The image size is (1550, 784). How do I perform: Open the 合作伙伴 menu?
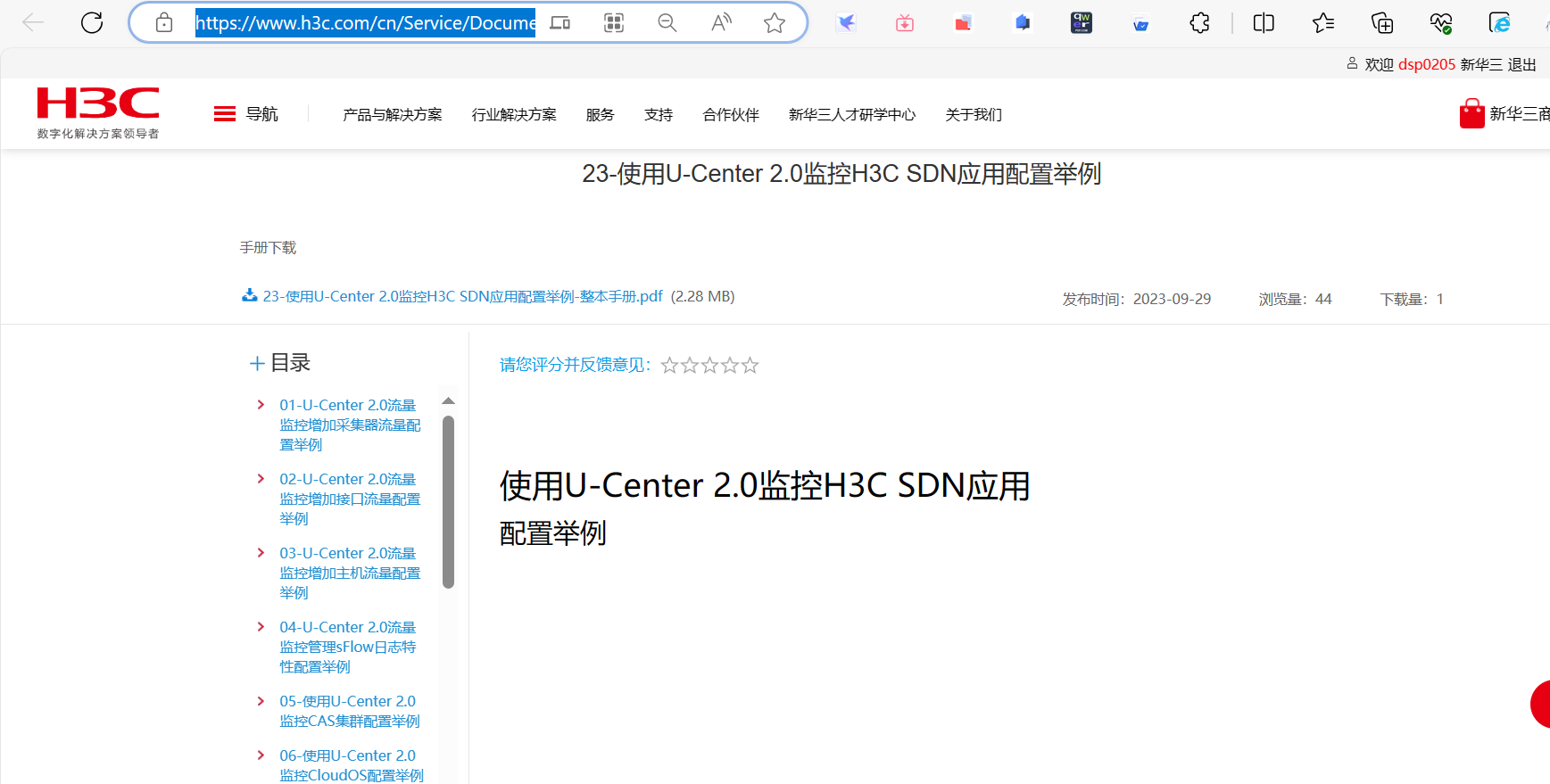coord(731,114)
